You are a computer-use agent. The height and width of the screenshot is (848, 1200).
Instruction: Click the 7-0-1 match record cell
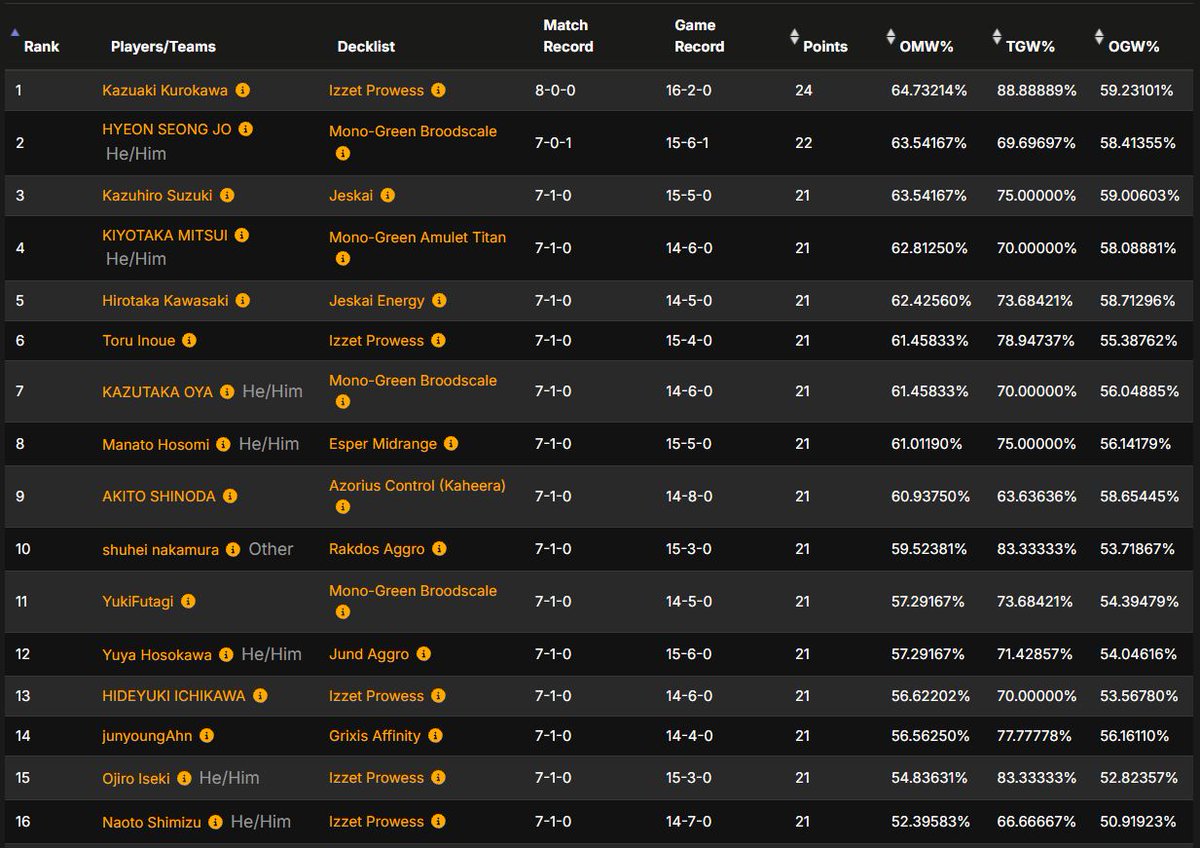555,143
